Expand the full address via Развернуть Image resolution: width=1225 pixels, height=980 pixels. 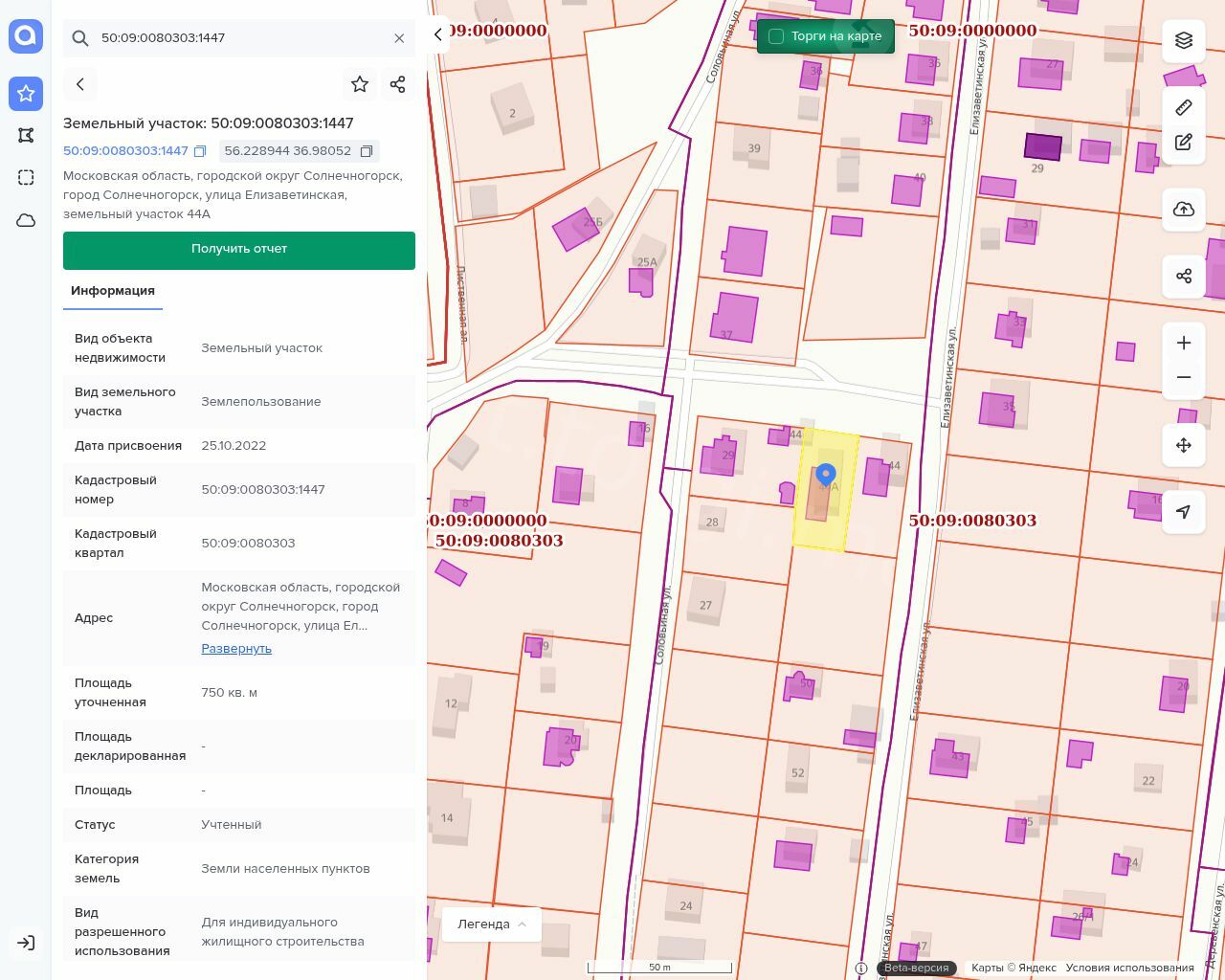(236, 648)
